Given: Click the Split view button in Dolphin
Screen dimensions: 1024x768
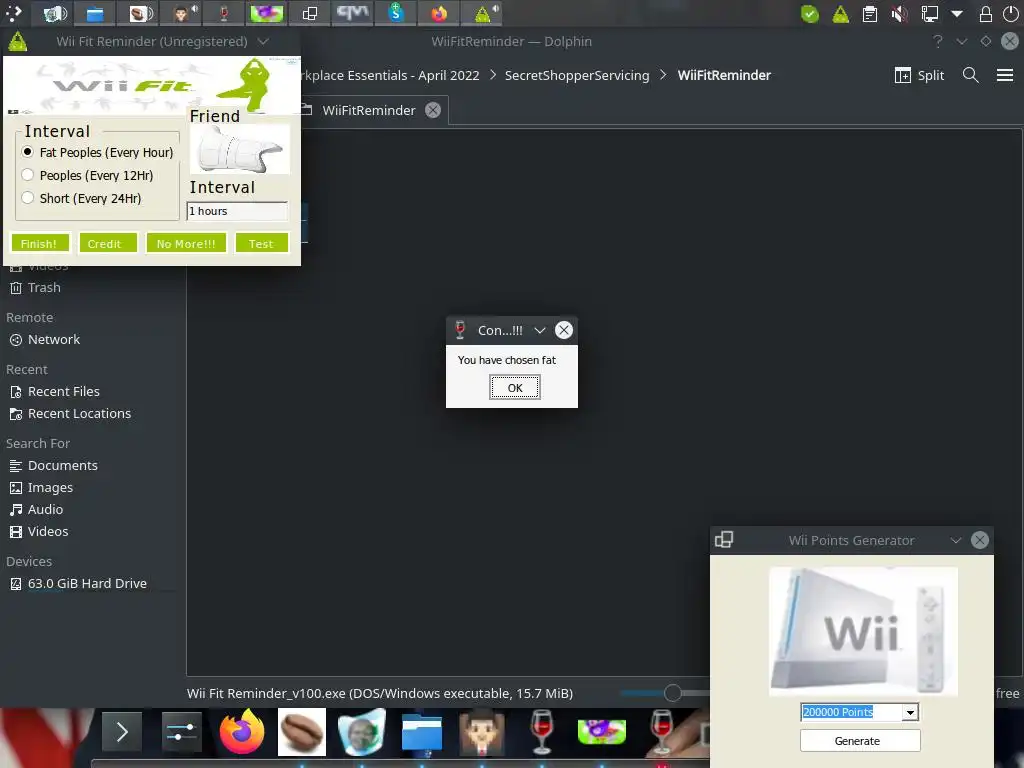Looking at the screenshot, I should click(920, 75).
